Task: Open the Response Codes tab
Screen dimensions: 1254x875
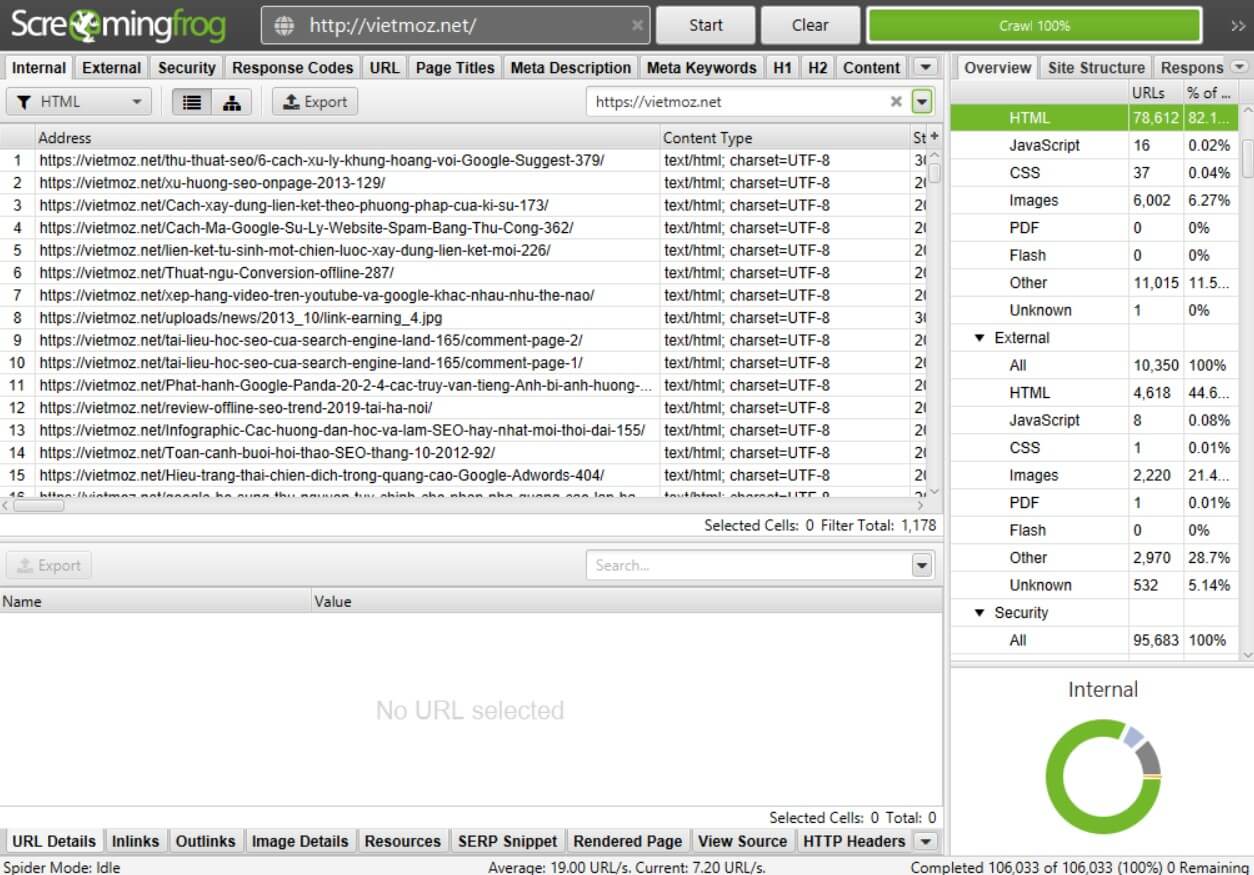Action: coord(292,68)
